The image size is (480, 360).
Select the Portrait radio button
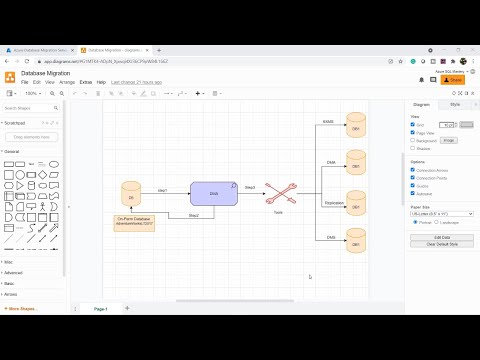[415, 222]
